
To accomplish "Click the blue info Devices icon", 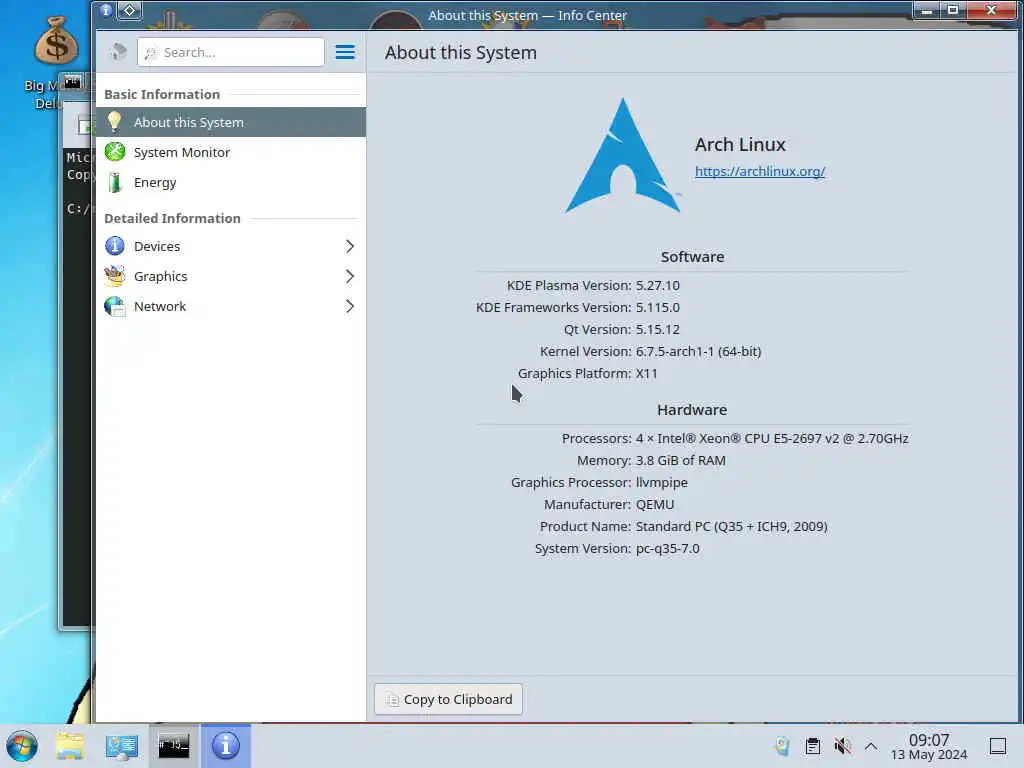I will point(114,246).
